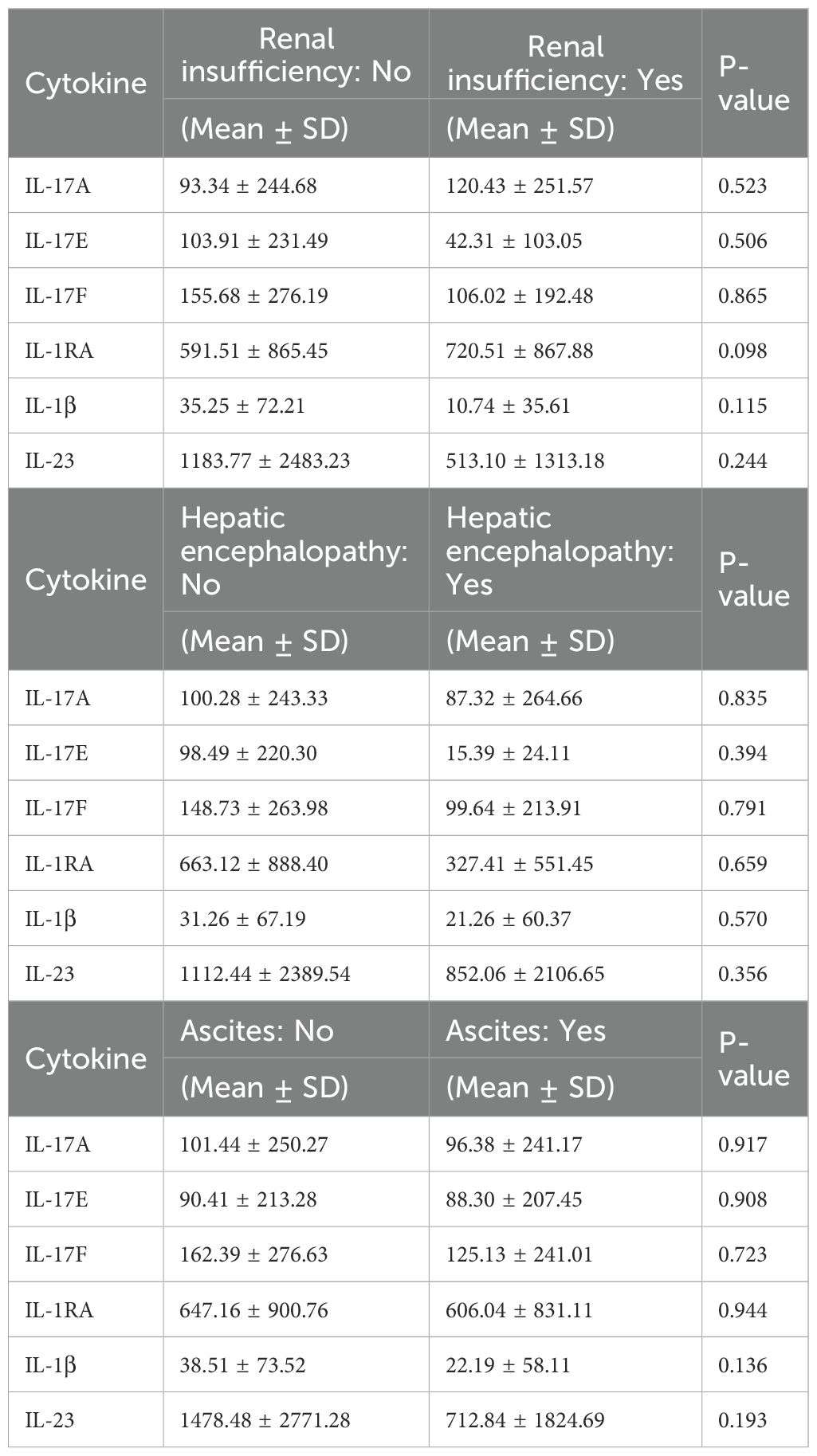This screenshot has height=1456, width=817.
Task: Click the Hepatic encephalopathy: Yes header
Action: (560, 551)
